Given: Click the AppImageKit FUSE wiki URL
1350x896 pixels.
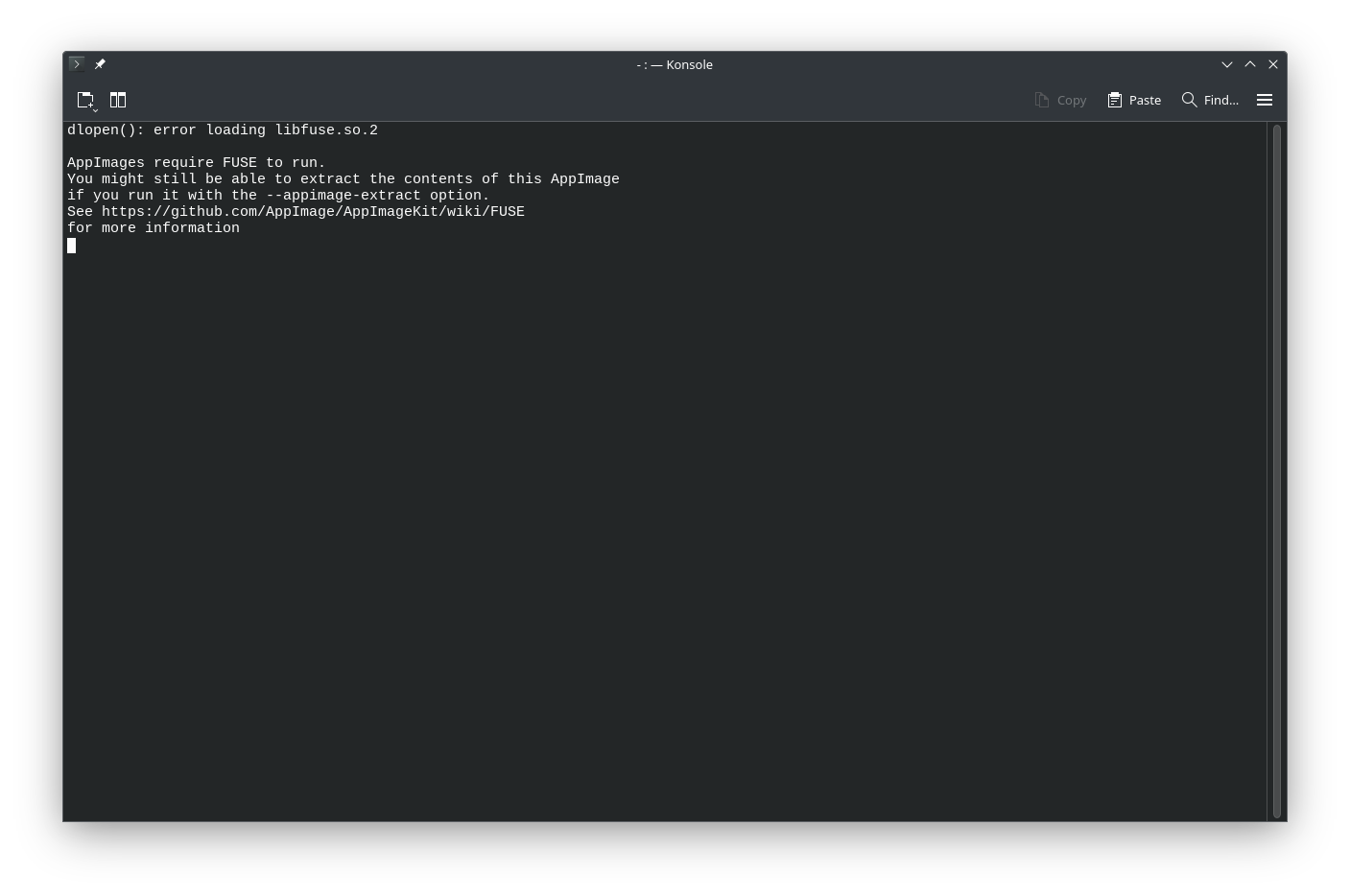Looking at the screenshot, I should click(313, 212).
